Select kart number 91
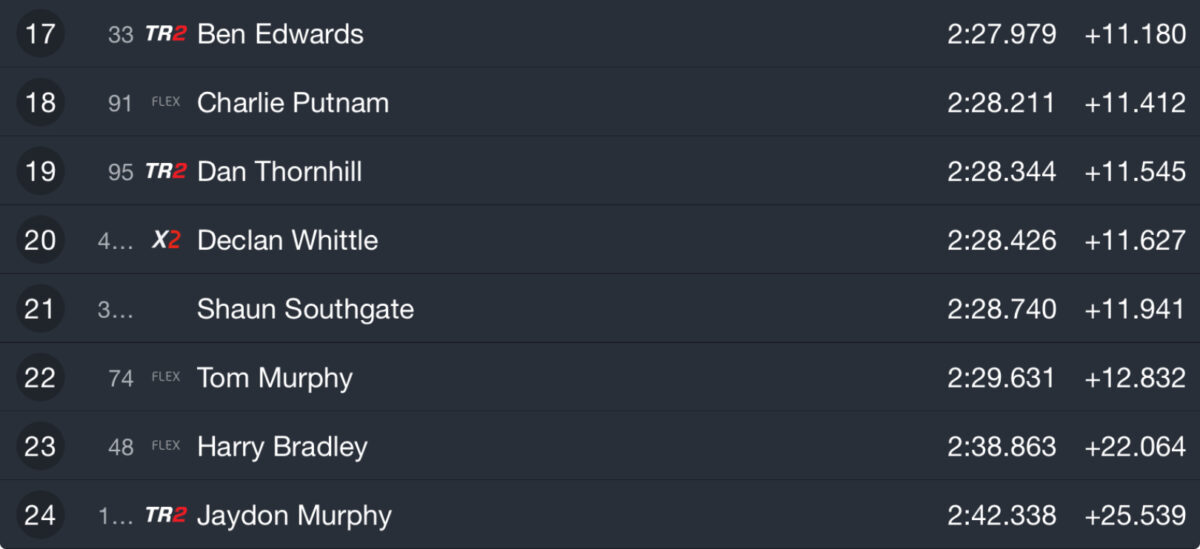Viewport: 1200px width, 549px height. pos(120,103)
